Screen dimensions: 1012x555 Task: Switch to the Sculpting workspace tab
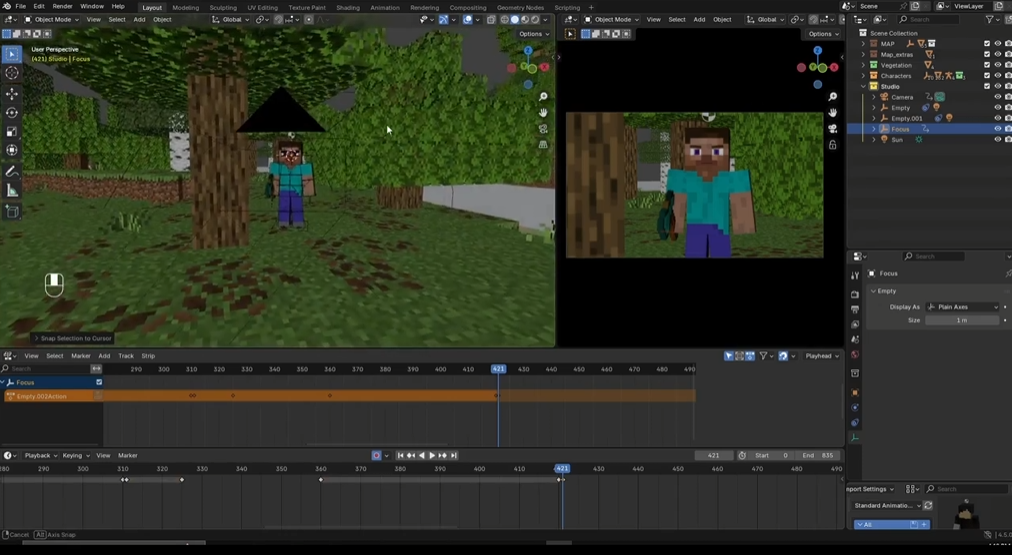point(223,7)
